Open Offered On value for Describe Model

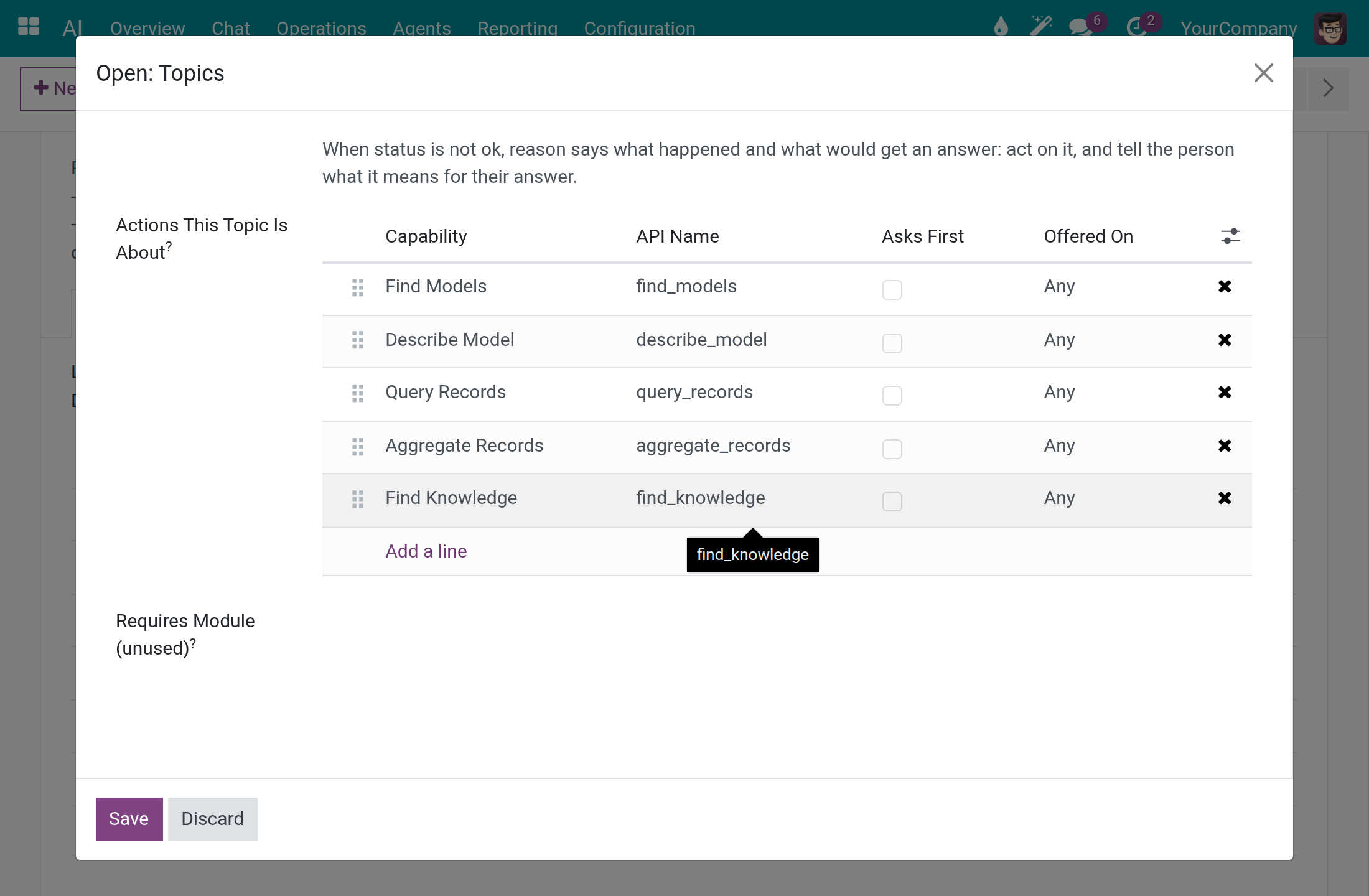tap(1059, 340)
